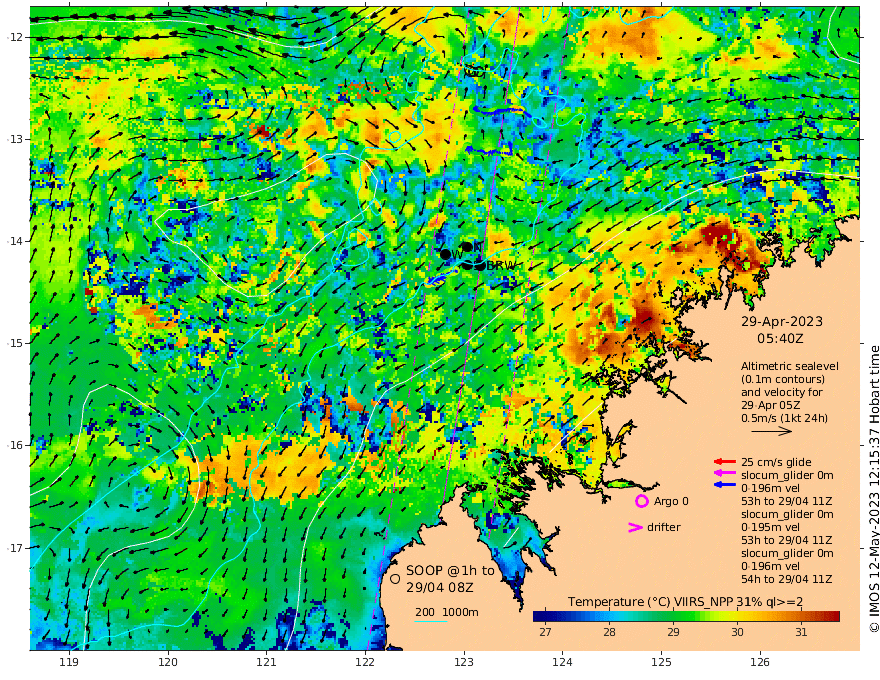
Task: Click the black dot next to BRW label
Action: (480, 266)
